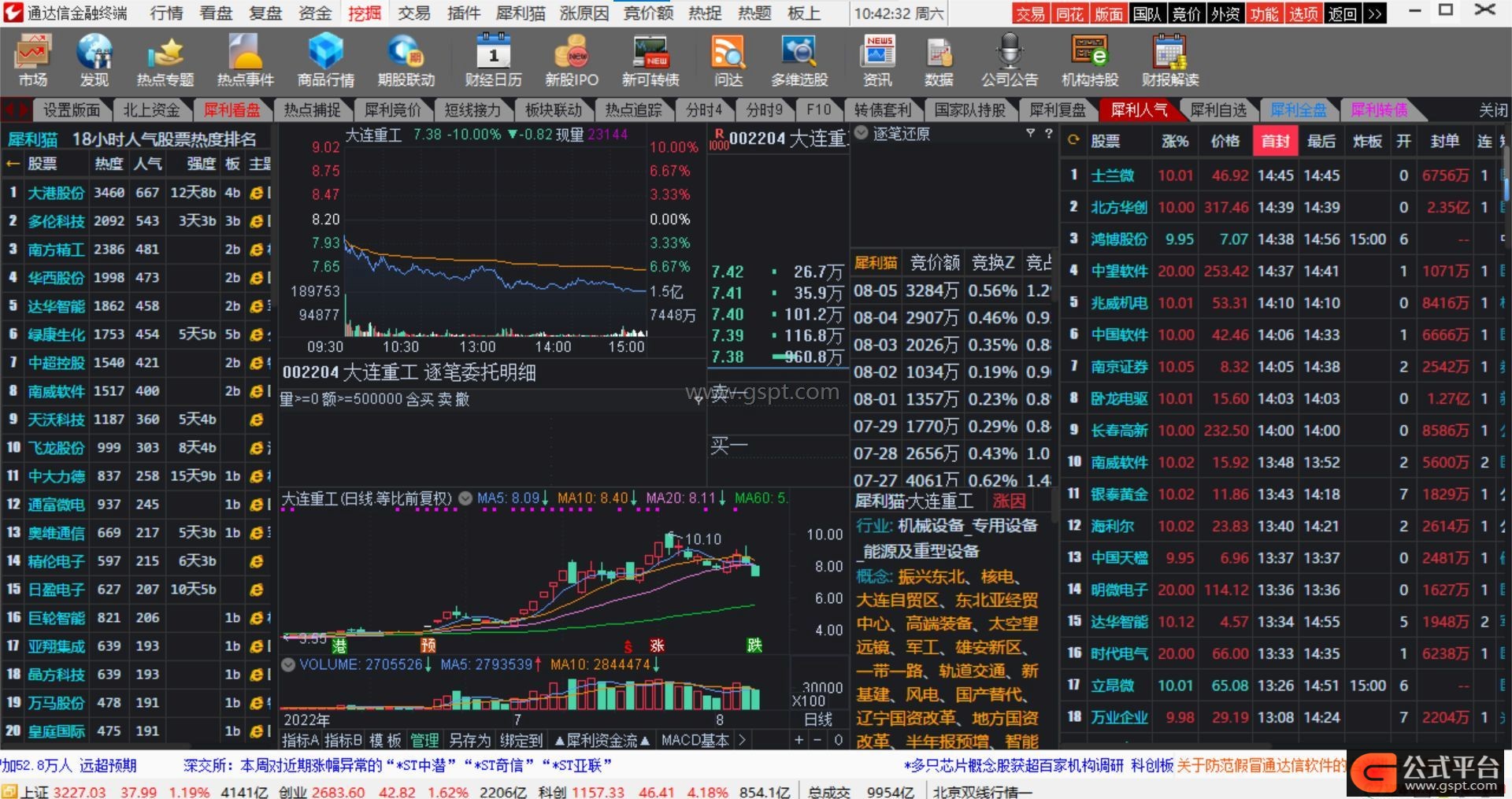Open the 商品行情 commodity quotes icon
The width and height of the screenshot is (1512, 799).
coord(325,60)
